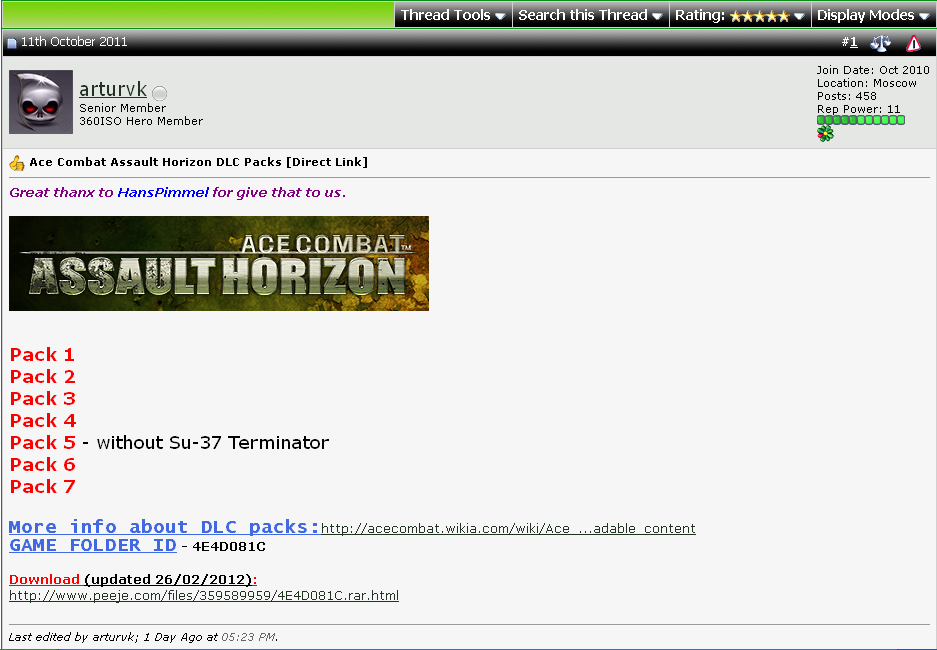Click the red Download label
The image size is (937, 650).
click(x=44, y=580)
